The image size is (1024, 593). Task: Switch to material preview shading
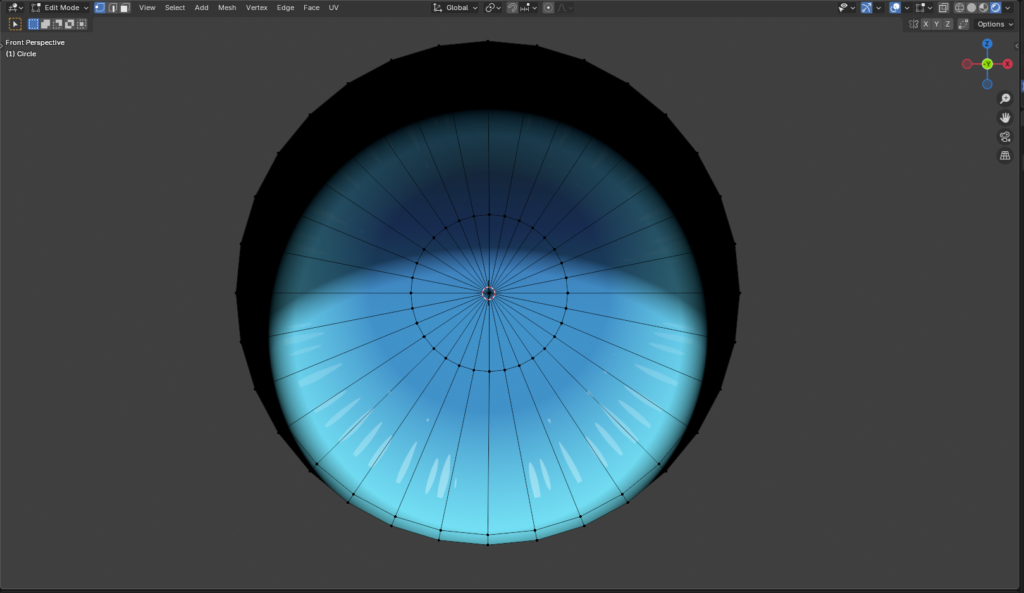984,8
